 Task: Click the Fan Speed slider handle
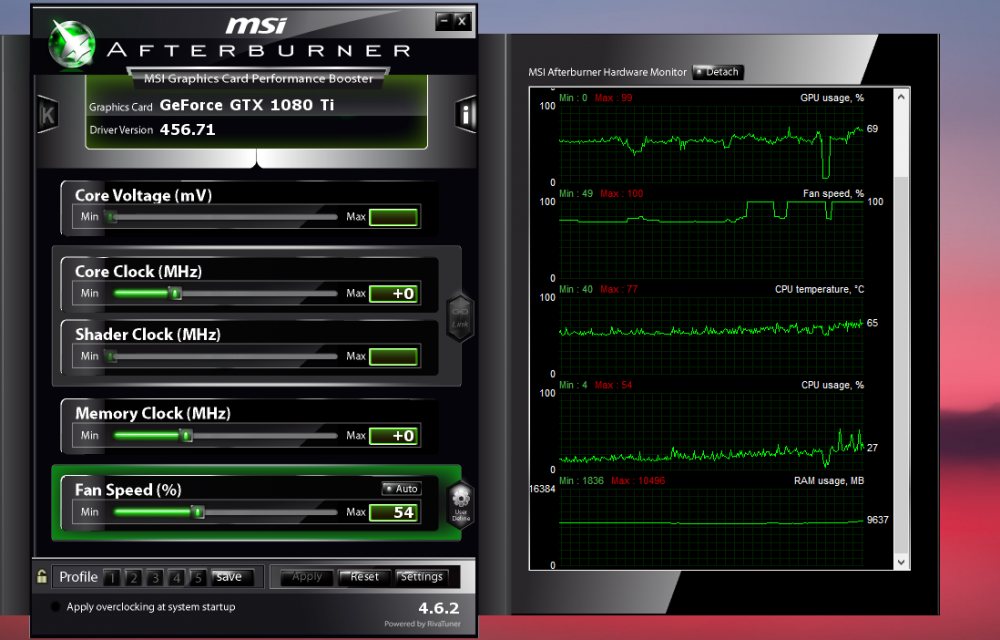point(197,512)
